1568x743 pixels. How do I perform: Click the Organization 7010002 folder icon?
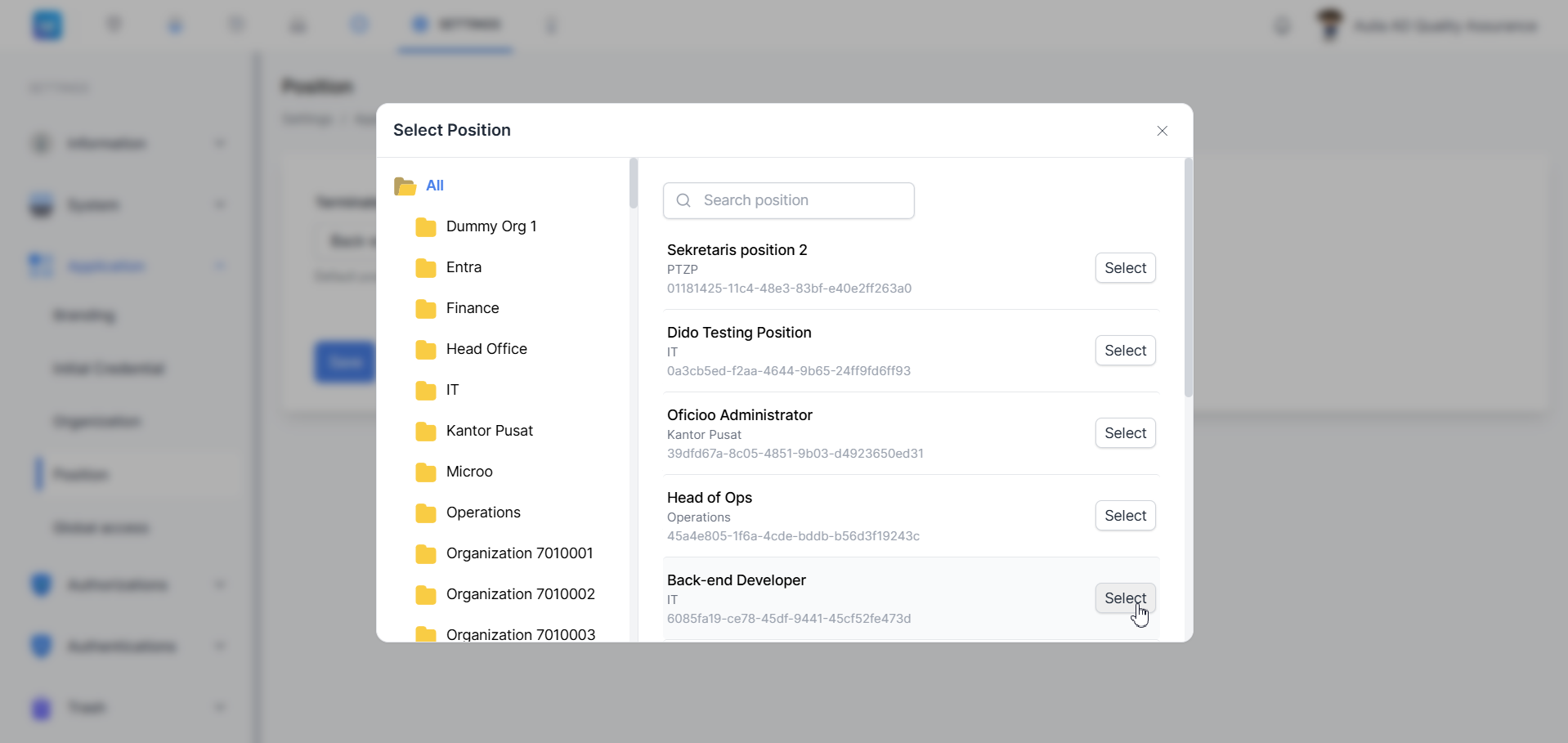click(x=426, y=595)
